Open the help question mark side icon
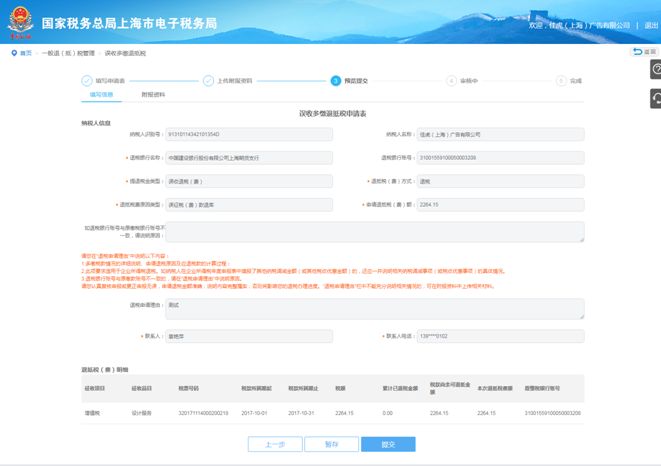The height and width of the screenshot is (466, 661). 655,69
